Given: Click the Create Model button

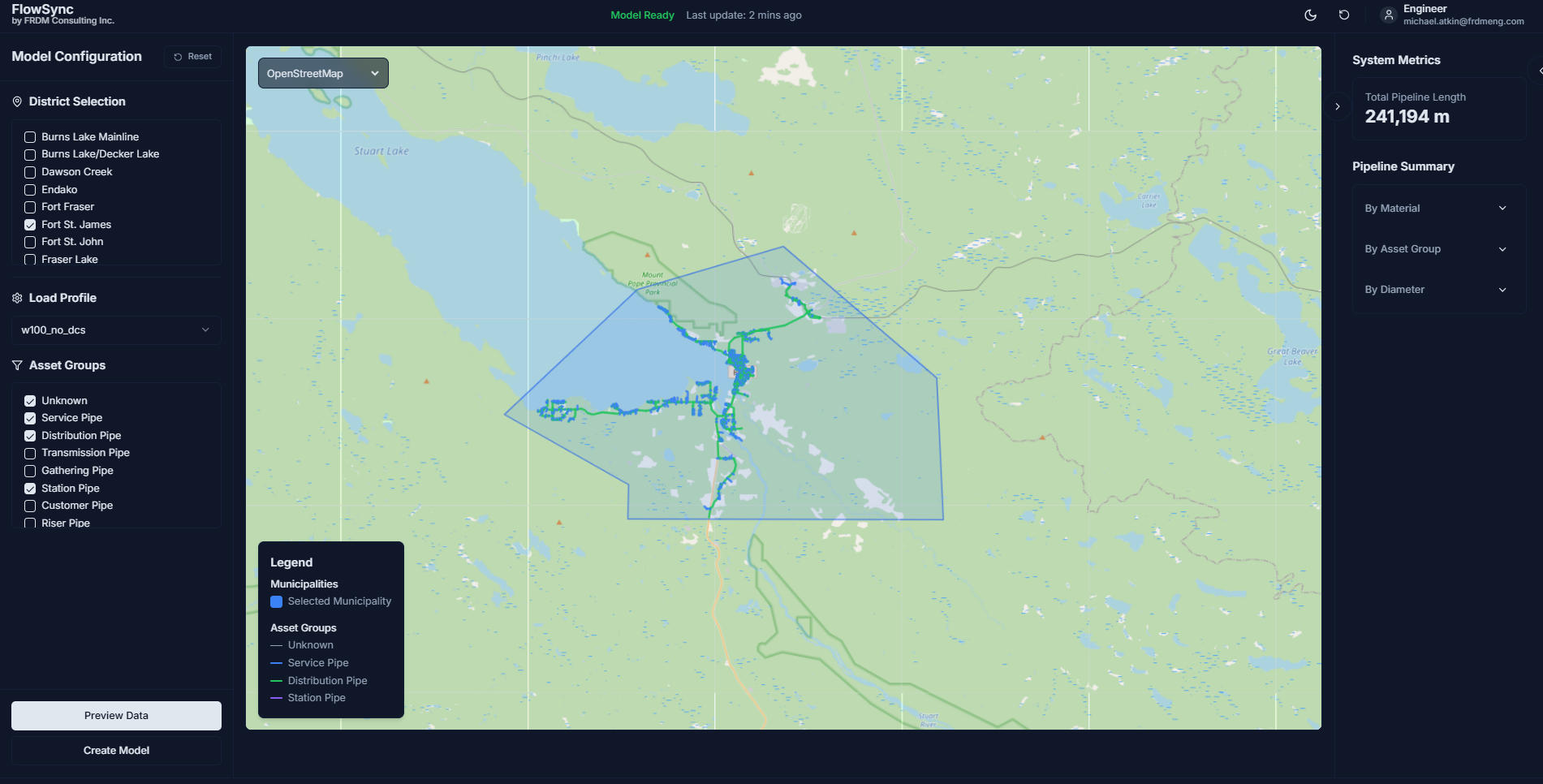Looking at the screenshot, I should point(116,751).
